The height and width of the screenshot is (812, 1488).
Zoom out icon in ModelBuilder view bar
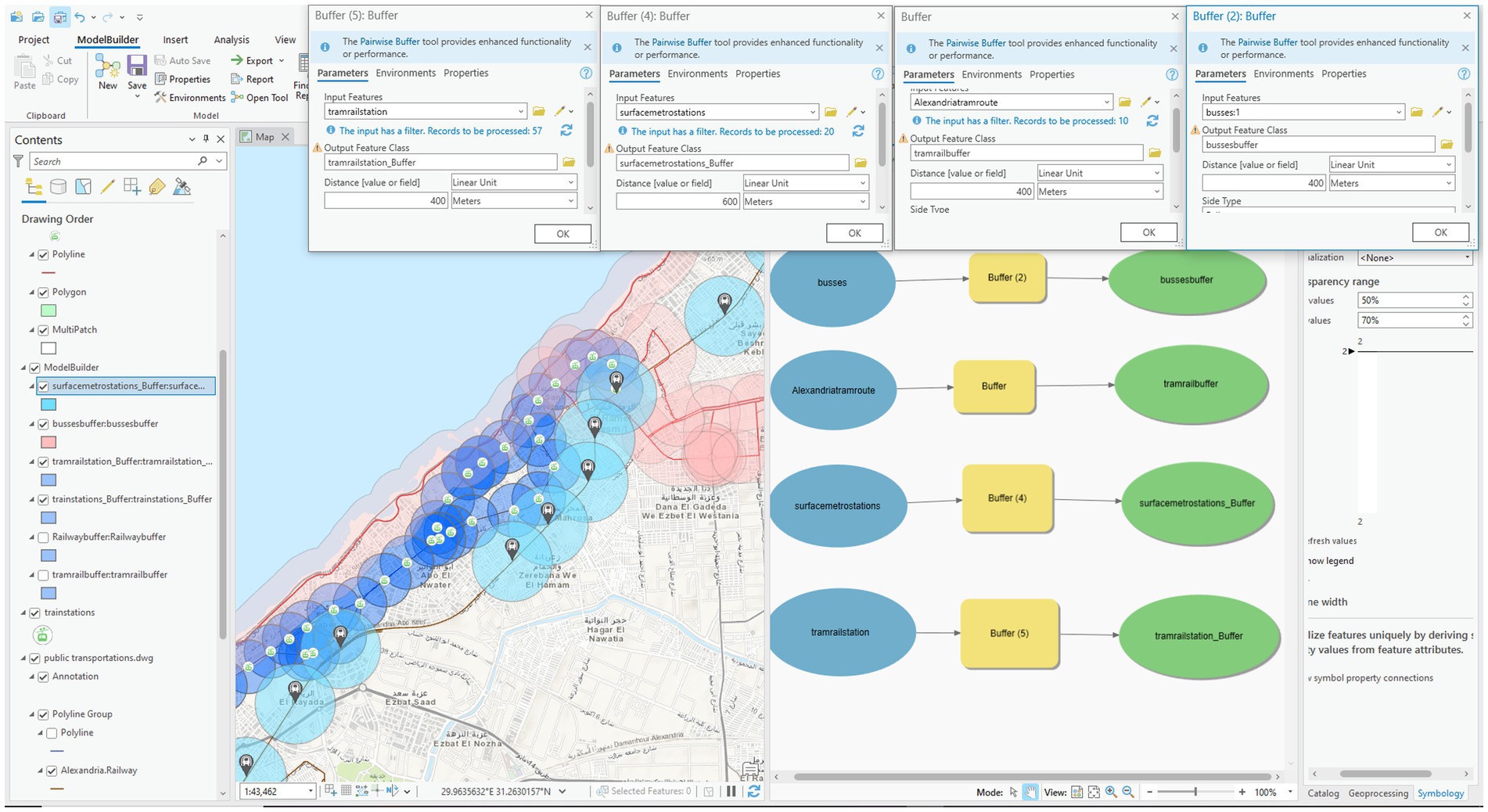(x=1128, y=792)
